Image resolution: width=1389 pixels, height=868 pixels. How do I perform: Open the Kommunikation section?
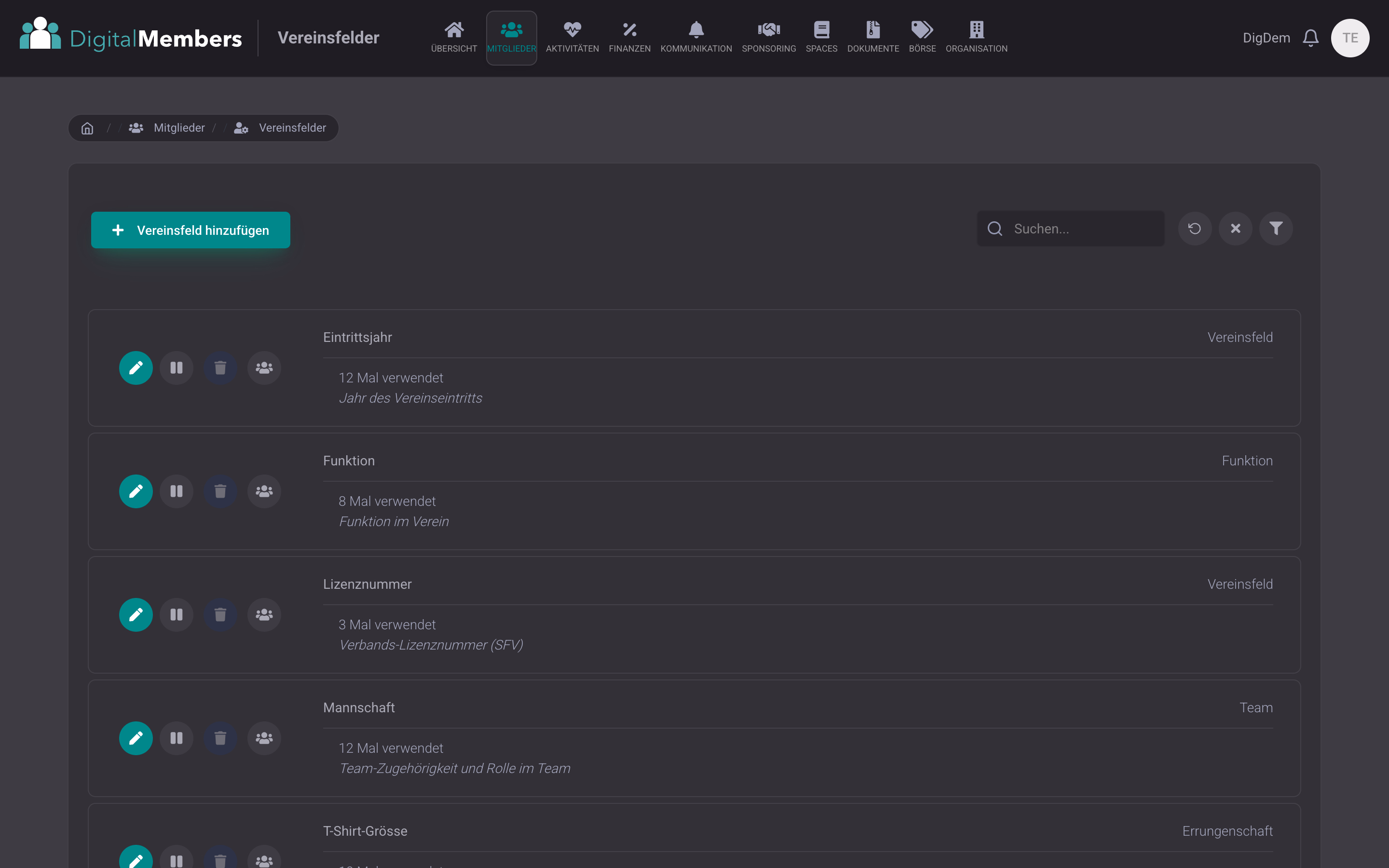(695, 38)
